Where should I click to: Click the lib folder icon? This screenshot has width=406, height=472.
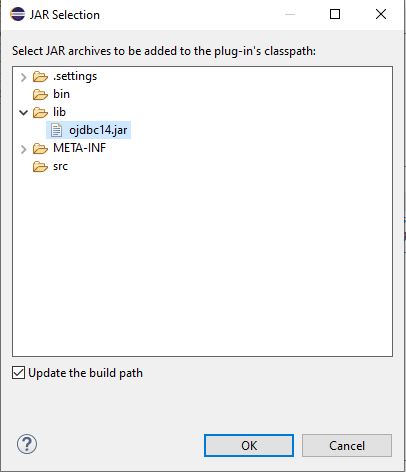(x=40, y=113)
